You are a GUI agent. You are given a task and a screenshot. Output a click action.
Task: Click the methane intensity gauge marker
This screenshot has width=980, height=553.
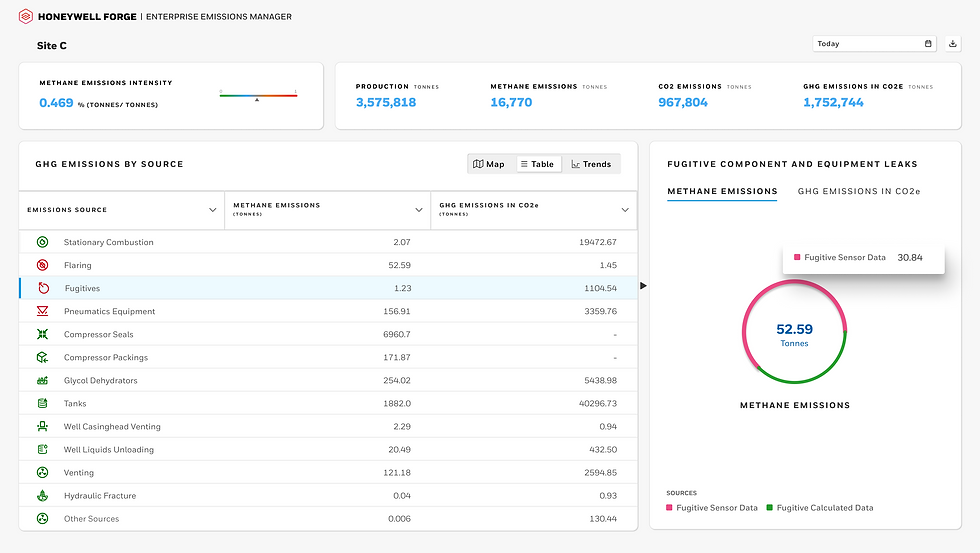pos(257,100)
